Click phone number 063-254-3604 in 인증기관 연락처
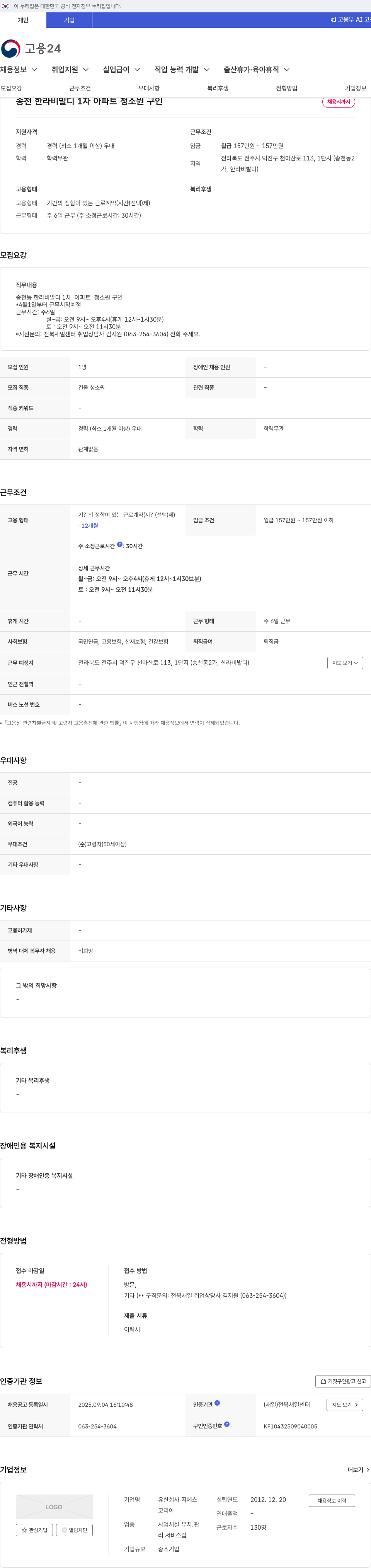The image size is (371, 1568). [97, 1426]
